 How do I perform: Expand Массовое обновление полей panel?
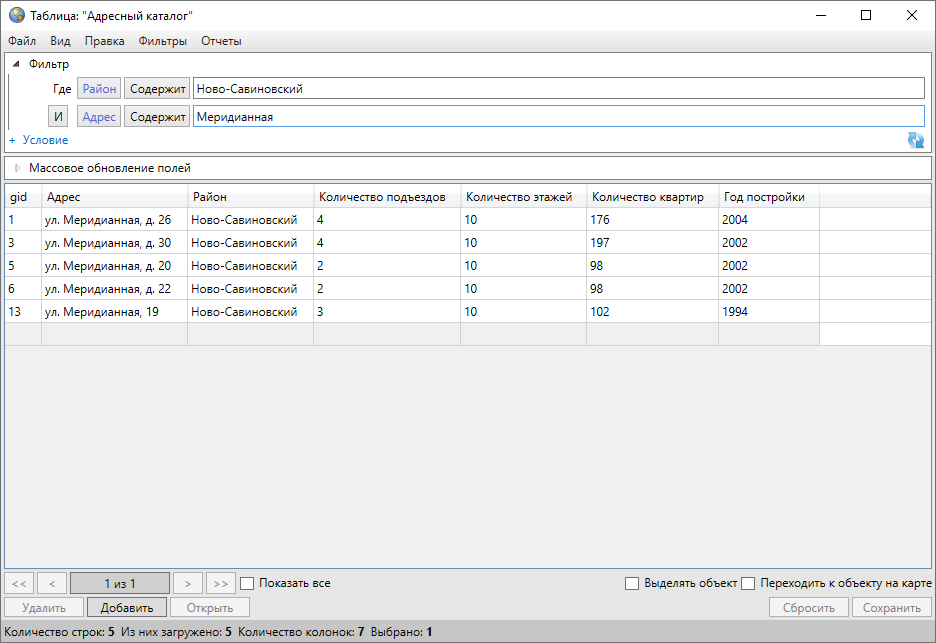click(17, 168)
